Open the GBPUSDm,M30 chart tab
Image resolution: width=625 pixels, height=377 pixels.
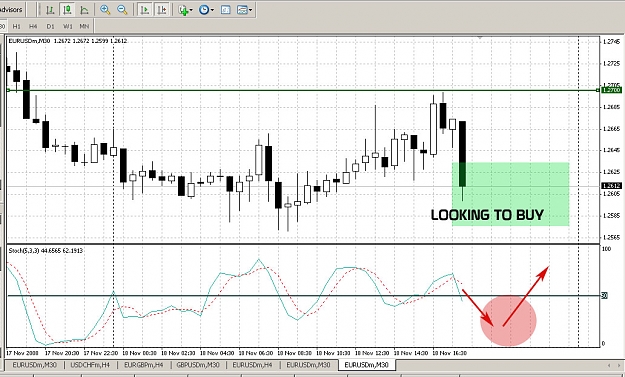pyautogui.click(x=198, y=365)
